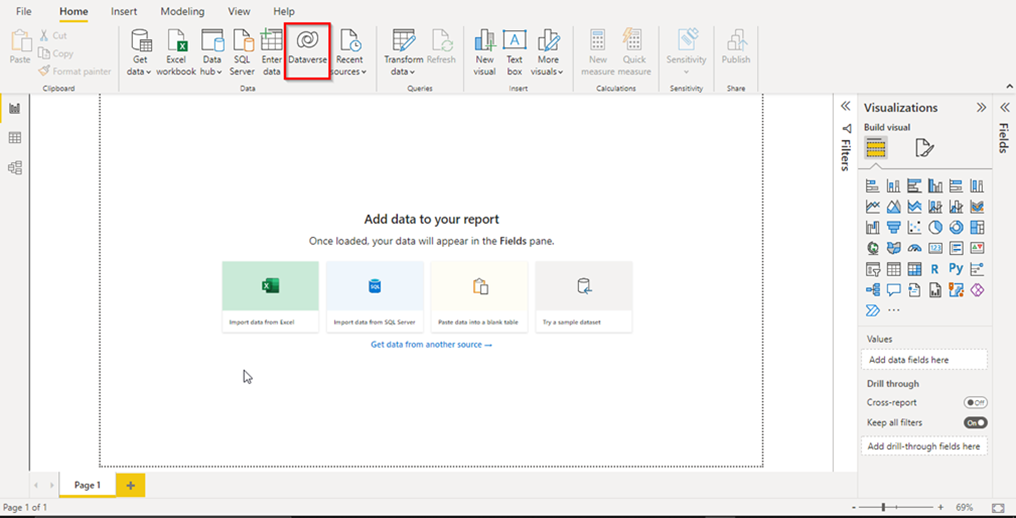Image resolution: width=1016 pixels, height=518 pixels.
Task: Open the File menu
Action: click(x=24, y=12)
